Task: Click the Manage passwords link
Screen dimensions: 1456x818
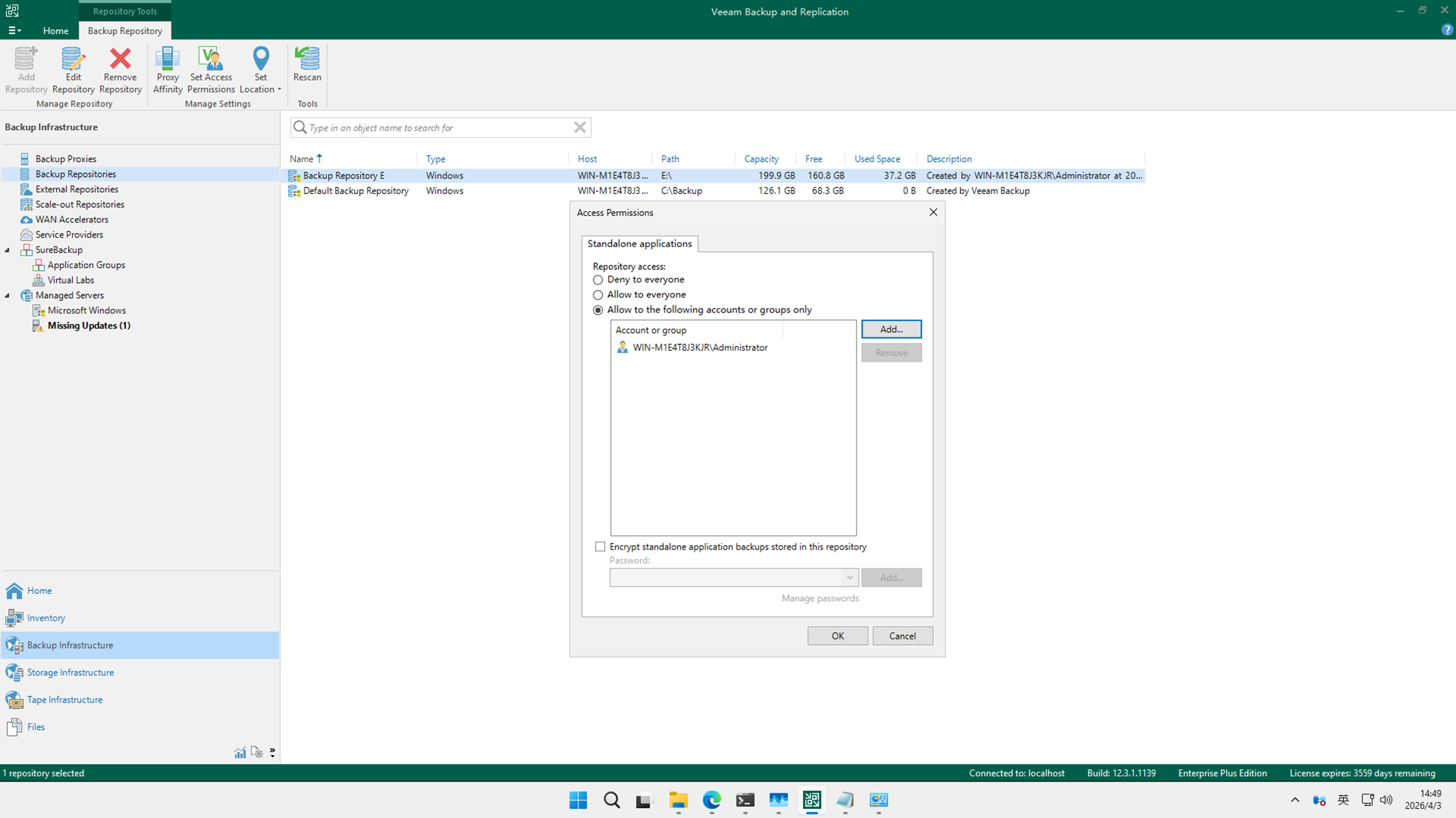Action: pos(820,598)
